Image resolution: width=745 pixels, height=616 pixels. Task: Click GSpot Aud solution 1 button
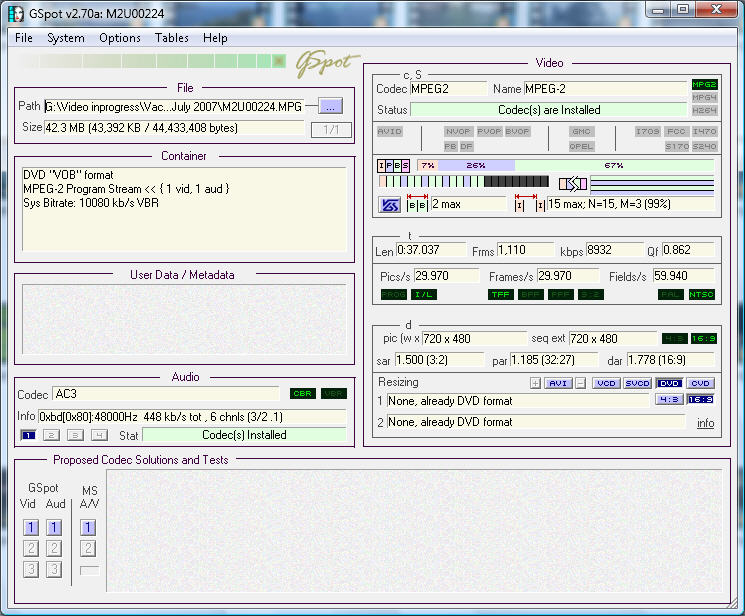point(54,527)
